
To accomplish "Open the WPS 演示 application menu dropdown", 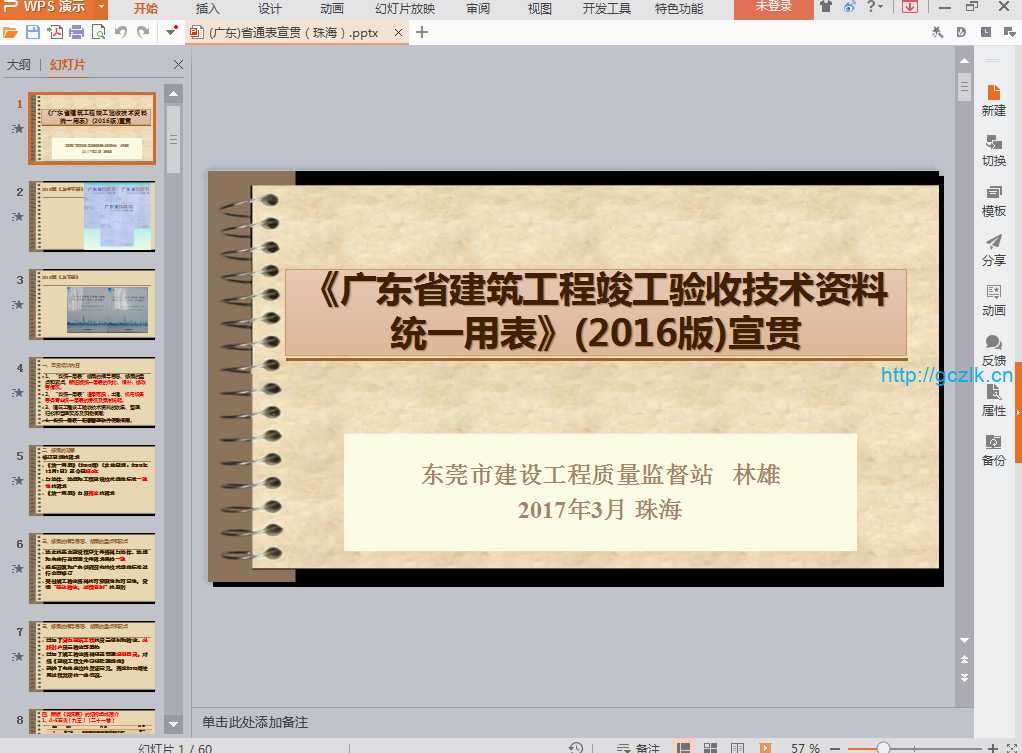I will (x=102, y=8).
